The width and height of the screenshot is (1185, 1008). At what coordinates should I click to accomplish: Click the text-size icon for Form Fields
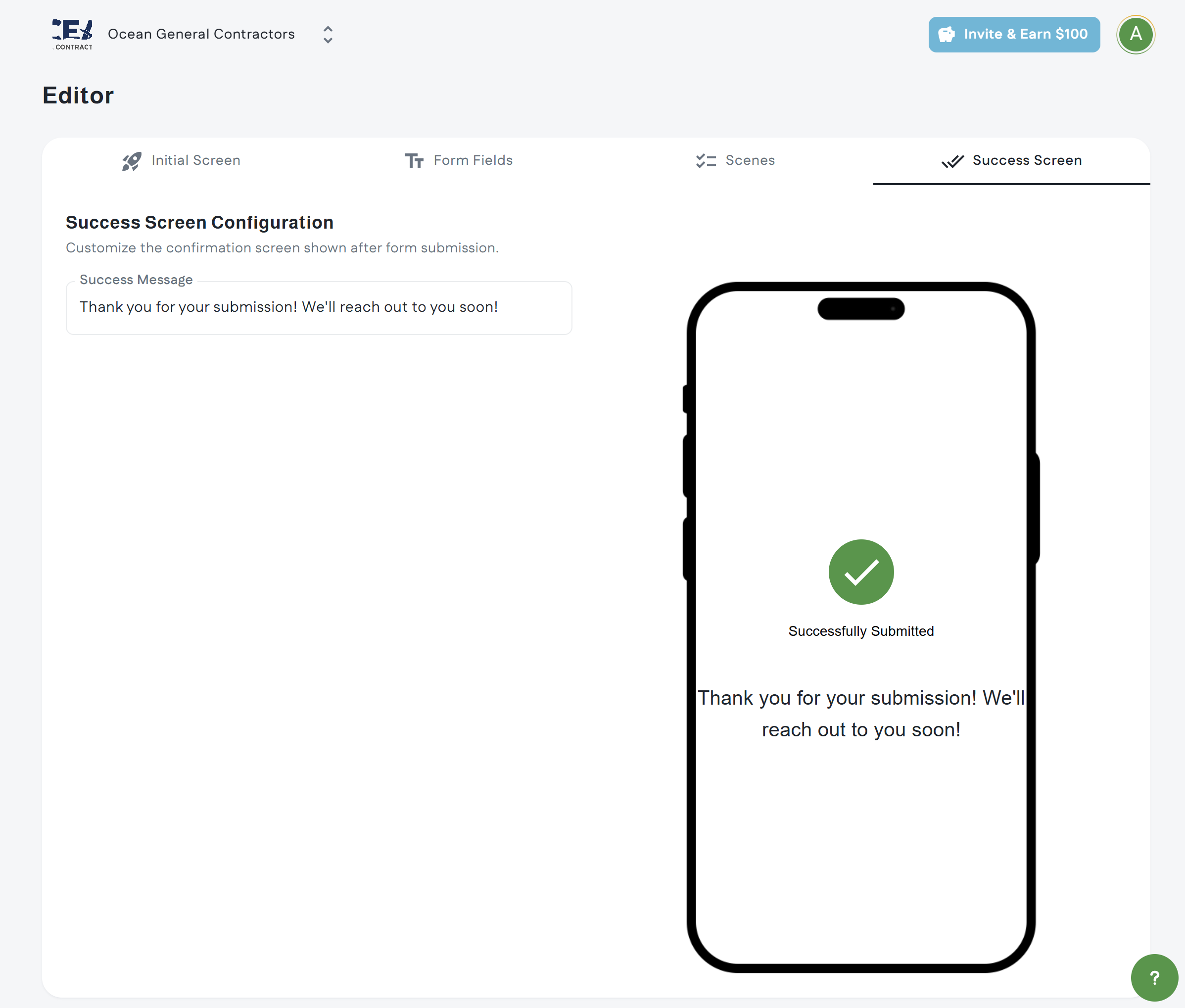[x=414, y=161]
